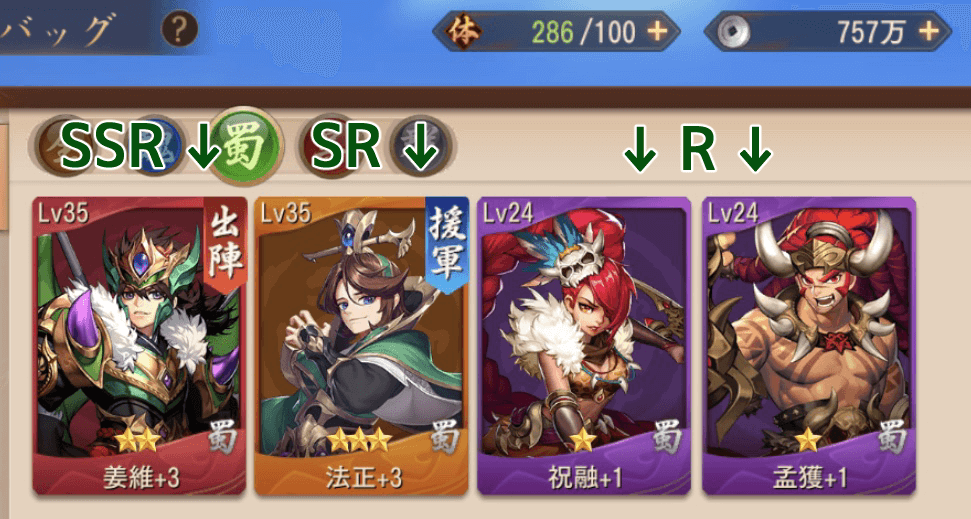
Task: Open the 法正+3 hero card
Action: point(362,346)
